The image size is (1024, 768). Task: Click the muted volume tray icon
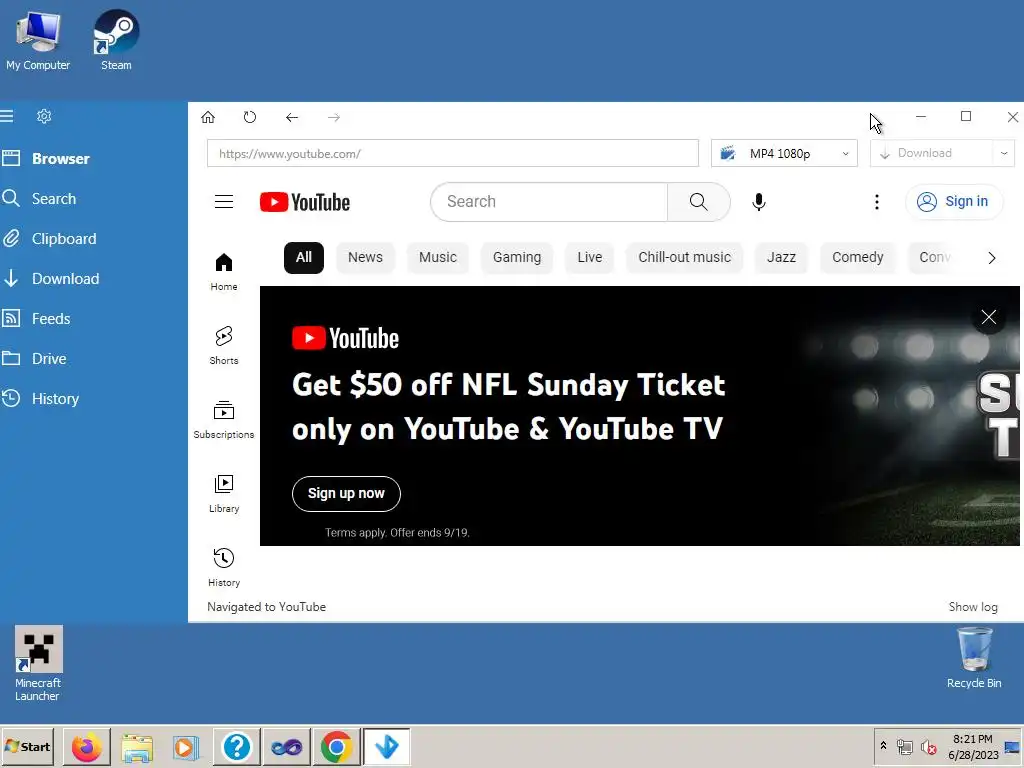[928, 746]
